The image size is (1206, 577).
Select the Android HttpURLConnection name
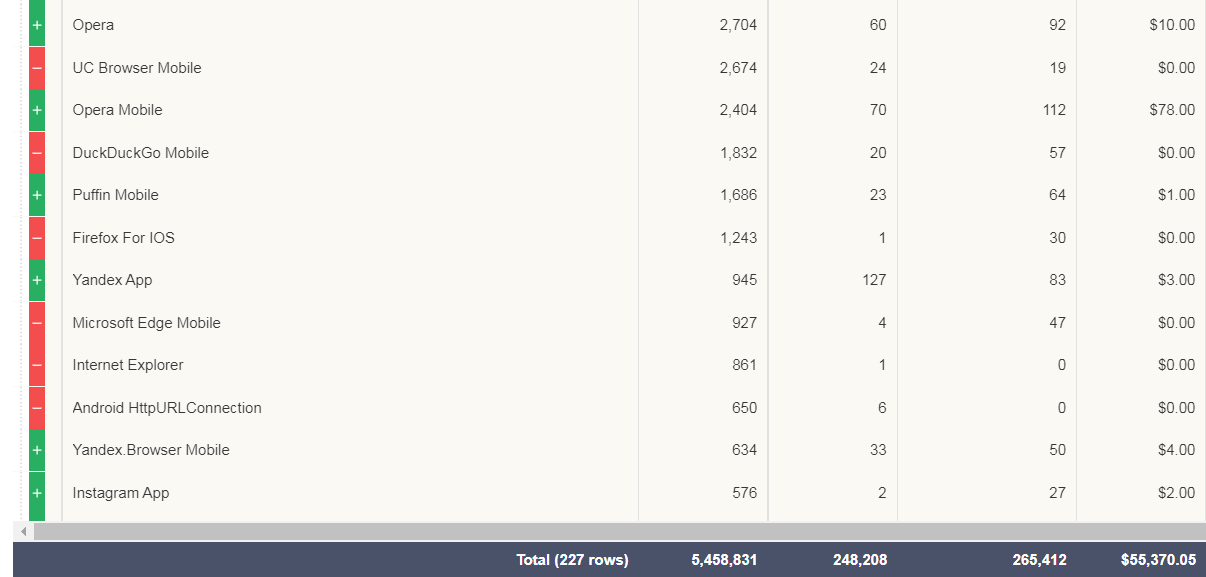pyautogui.click(x=167, y=408)
